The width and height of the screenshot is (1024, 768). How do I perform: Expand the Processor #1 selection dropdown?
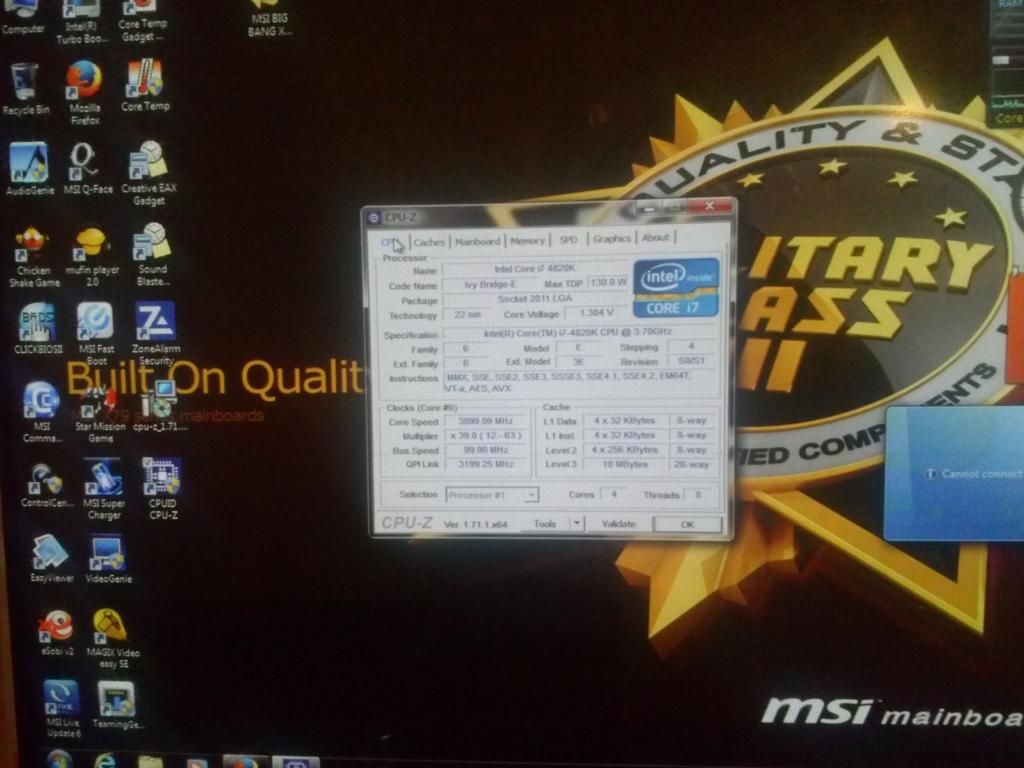(x=492, y=495)
